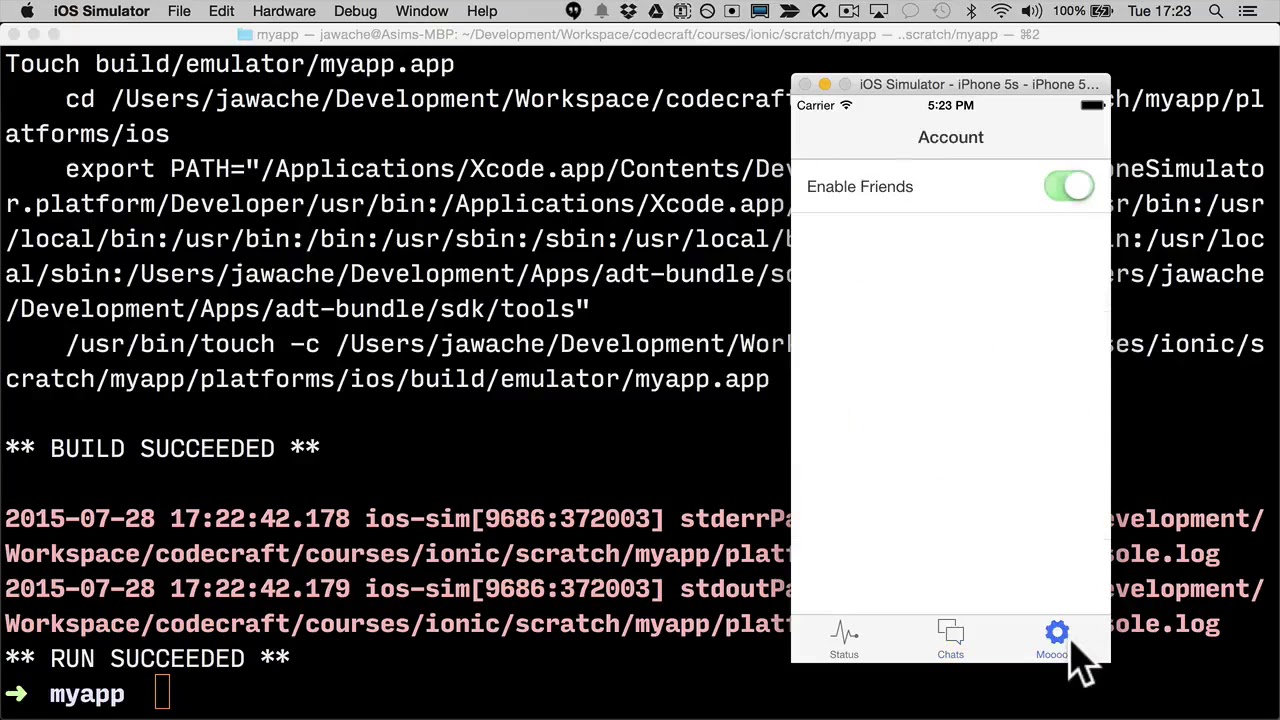Screen dimensions: 1280x720
Task: Open the Google Drive menu bar icon
Action: pos(655,11)
